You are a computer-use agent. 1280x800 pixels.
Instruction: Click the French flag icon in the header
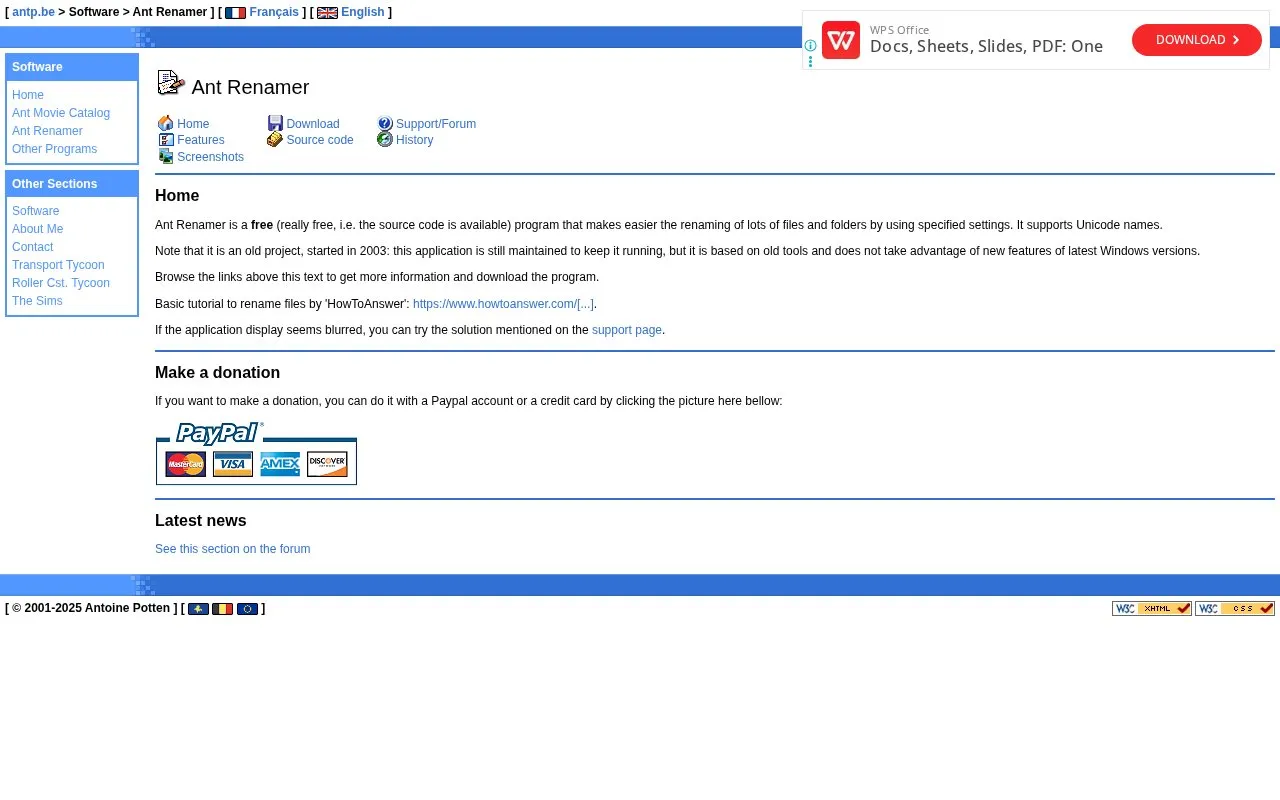point(235,13)
